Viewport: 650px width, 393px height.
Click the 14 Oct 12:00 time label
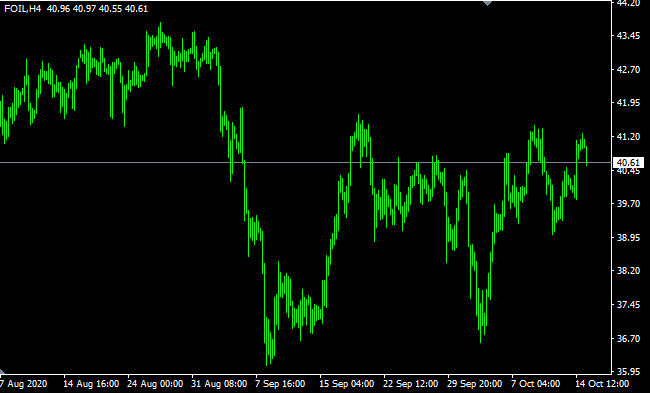(x=602, y=383)
